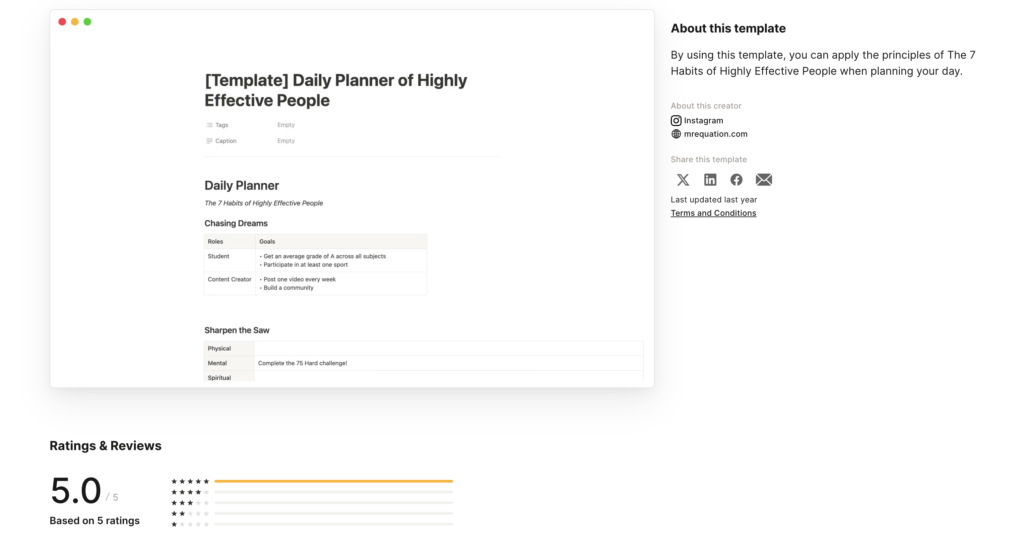Click the globe icon beside mrequation.com
The image size is (1024, 559).
pyautogui.click(x=676, y=134)
